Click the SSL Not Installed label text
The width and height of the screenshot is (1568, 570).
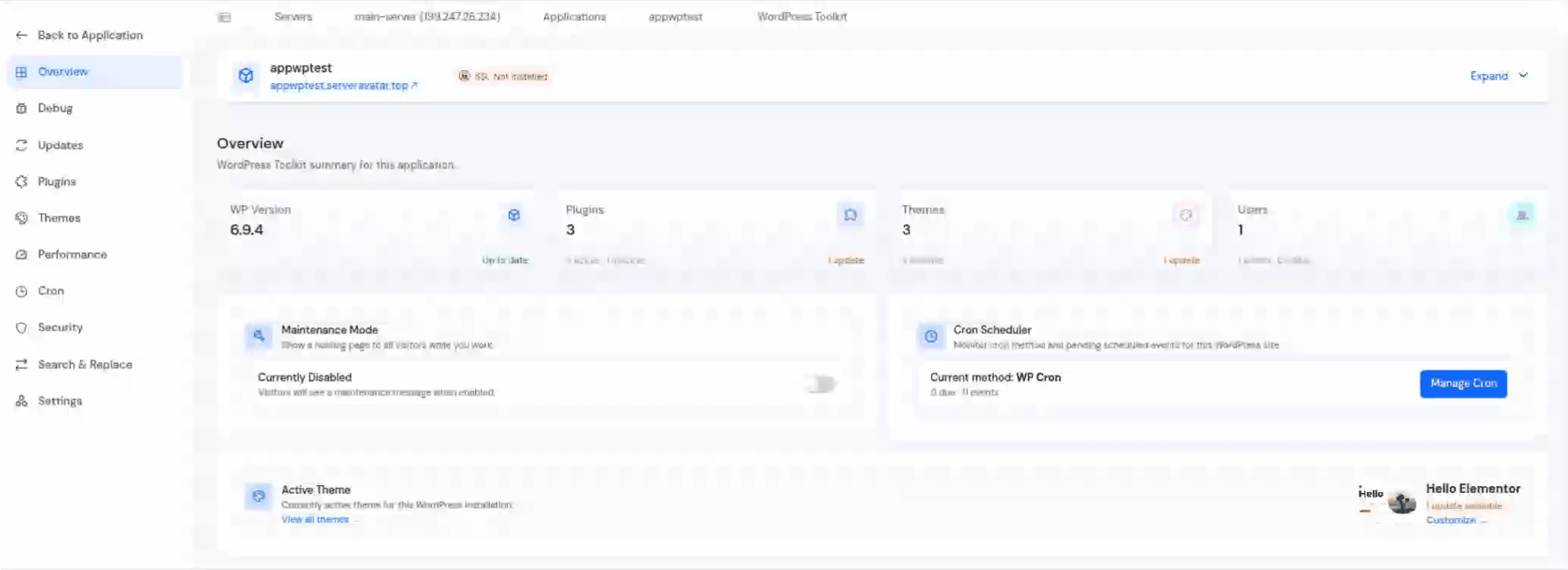pyautogui.click(x=511, y=76)
